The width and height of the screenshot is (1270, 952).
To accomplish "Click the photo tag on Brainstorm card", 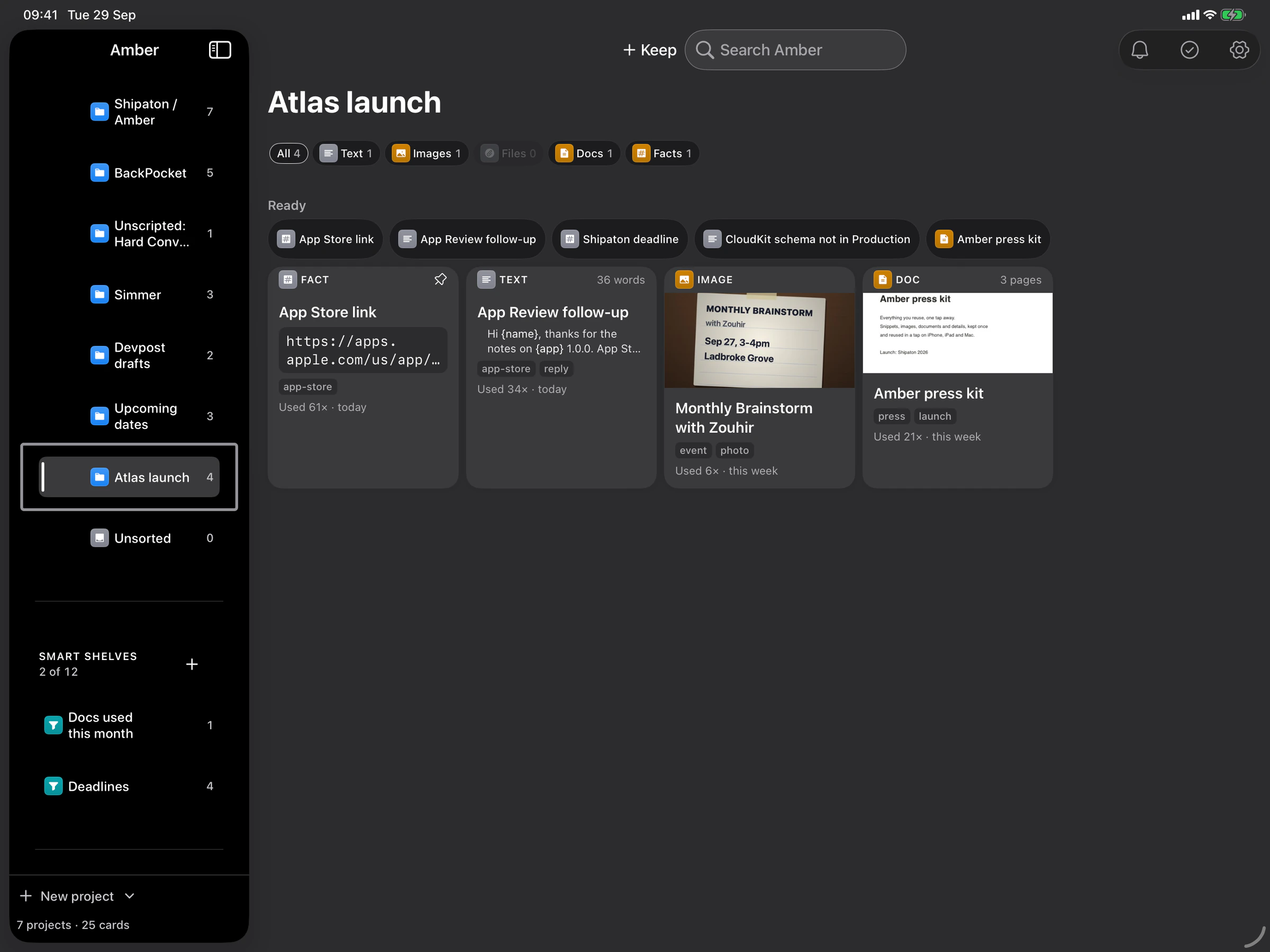I will coord(734,451).
